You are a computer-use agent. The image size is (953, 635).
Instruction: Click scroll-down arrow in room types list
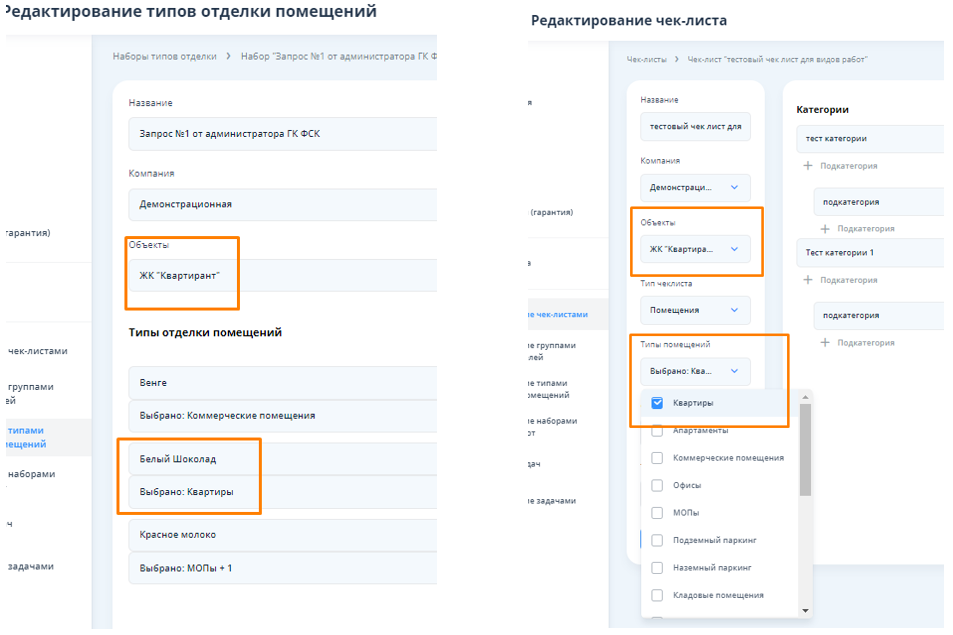coord(805,610)
